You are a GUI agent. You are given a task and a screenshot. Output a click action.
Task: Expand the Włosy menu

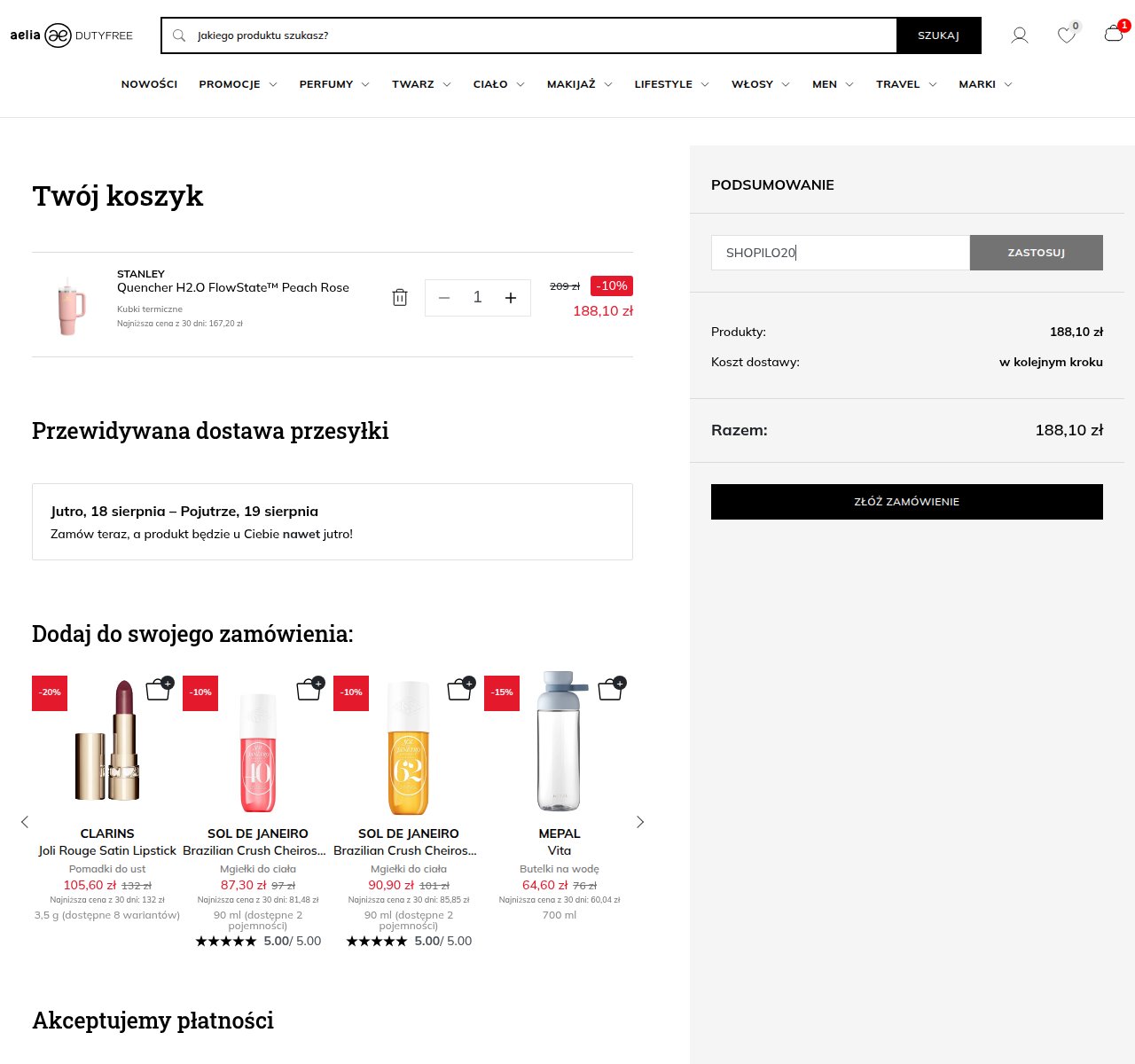click(760, 84)
